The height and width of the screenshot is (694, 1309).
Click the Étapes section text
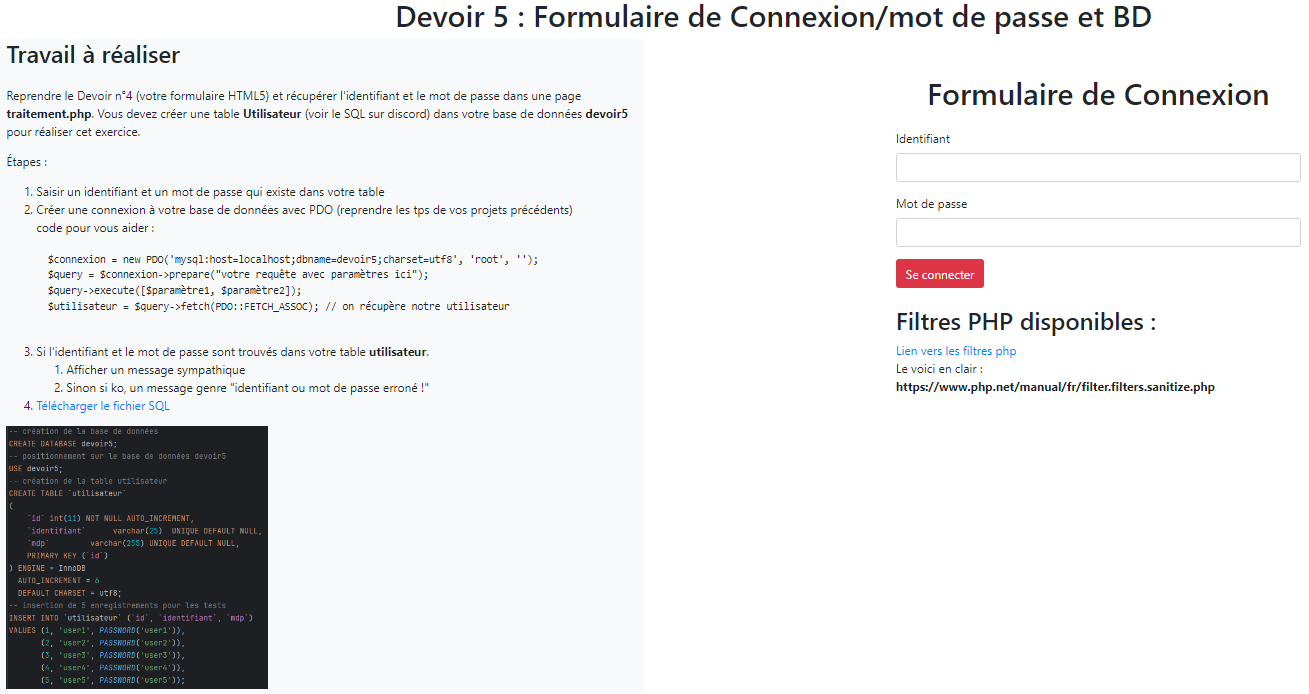26,161
